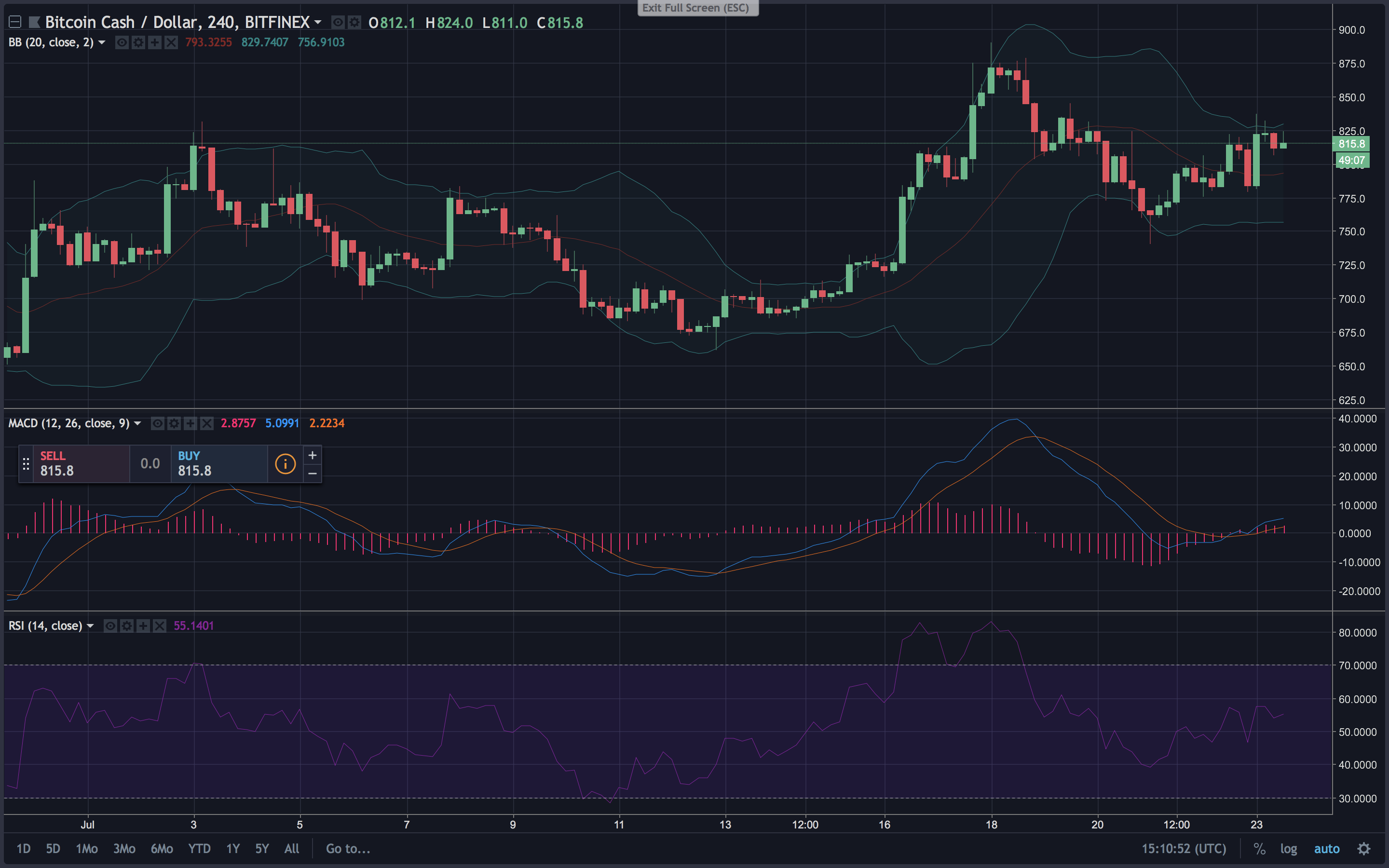Click the Jul label on the time axis

tap(87, 825)
